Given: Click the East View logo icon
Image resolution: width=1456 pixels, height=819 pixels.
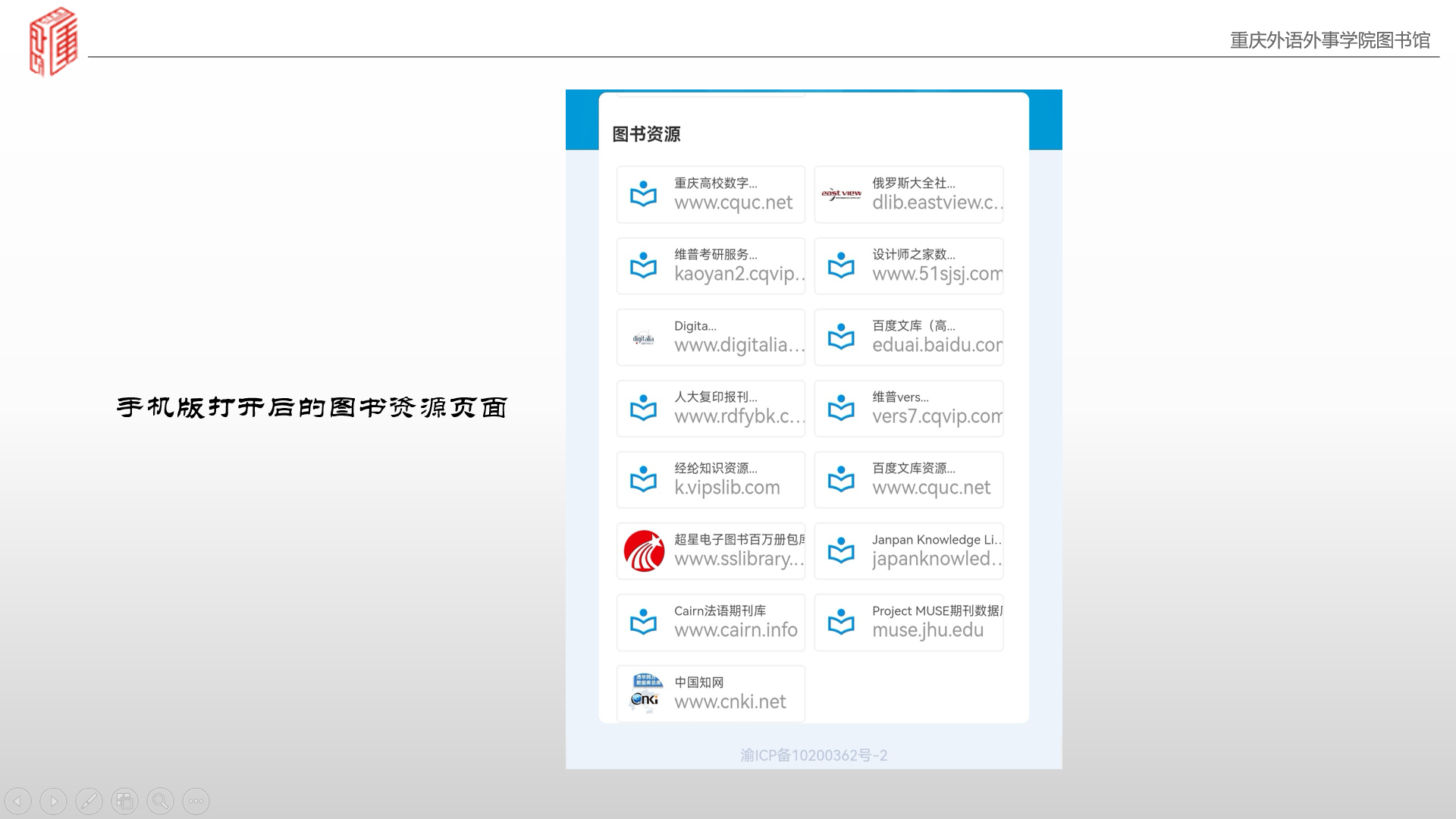Looking at the screenshot, I should (841, 194).
